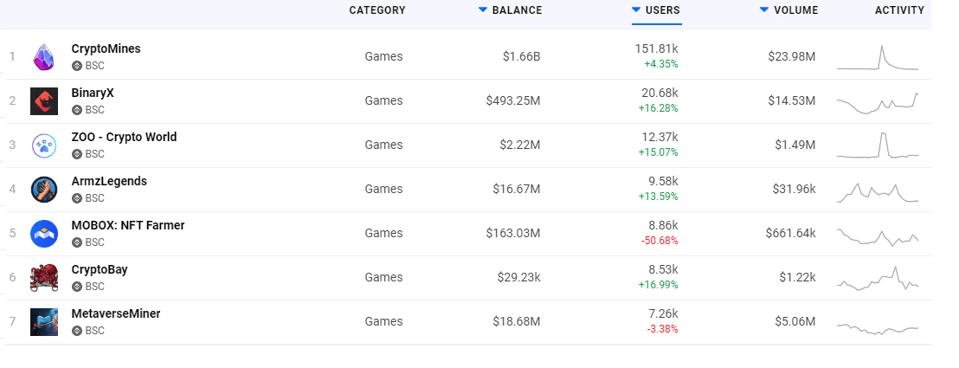Click the Games category for ArmzLegends
Screen dimensions: 959x368
point(383,189)
